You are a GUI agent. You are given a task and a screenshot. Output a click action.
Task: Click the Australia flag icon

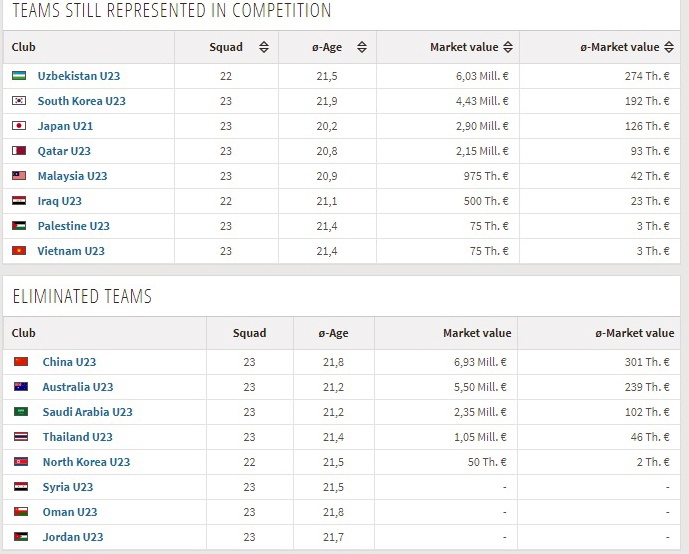[x=21, y=387]
